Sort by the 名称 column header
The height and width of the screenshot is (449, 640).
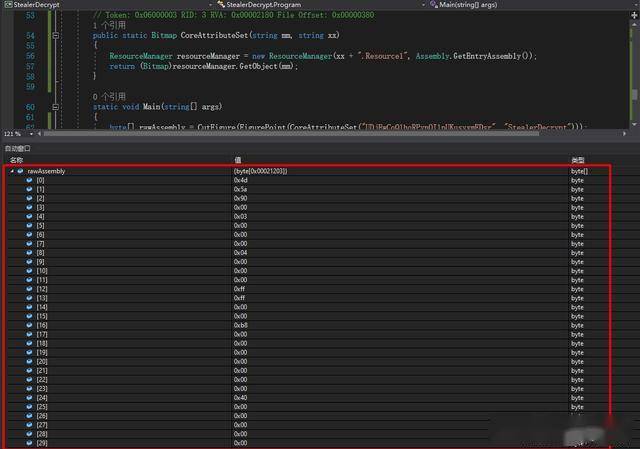click(16, 159)
